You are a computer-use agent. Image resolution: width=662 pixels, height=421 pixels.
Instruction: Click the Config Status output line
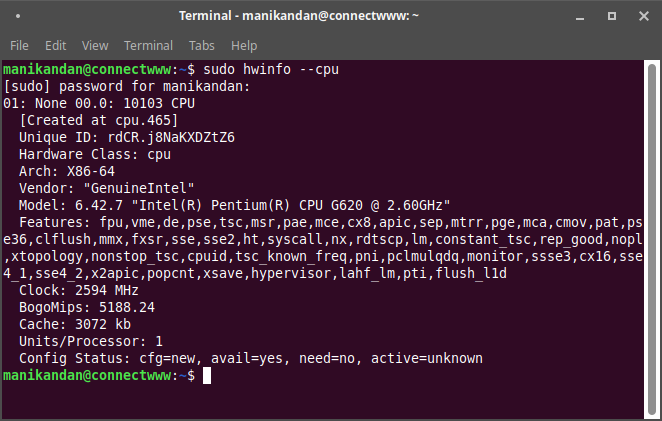pos(251,359)
